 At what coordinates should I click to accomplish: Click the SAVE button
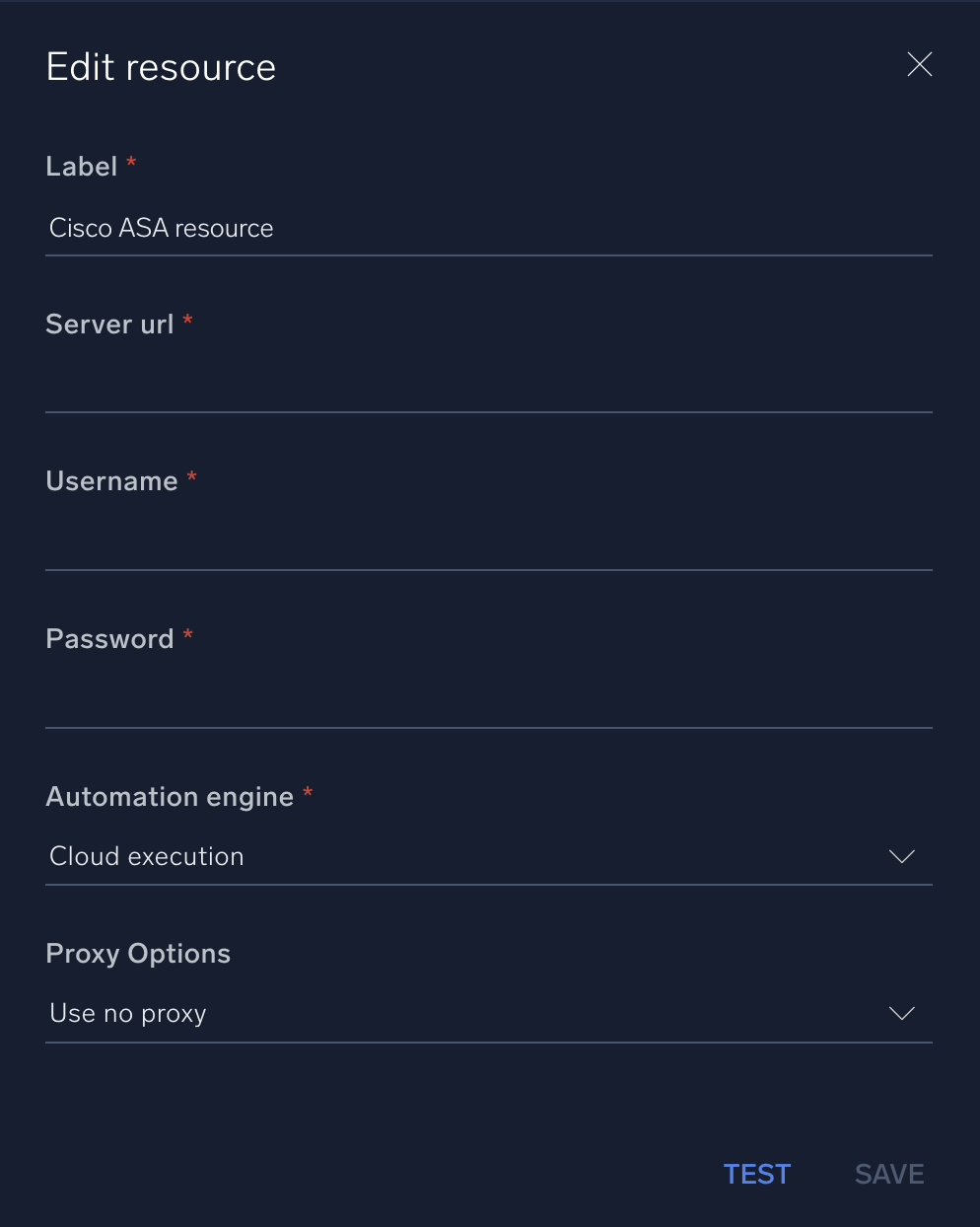(x=888, y=1174)
